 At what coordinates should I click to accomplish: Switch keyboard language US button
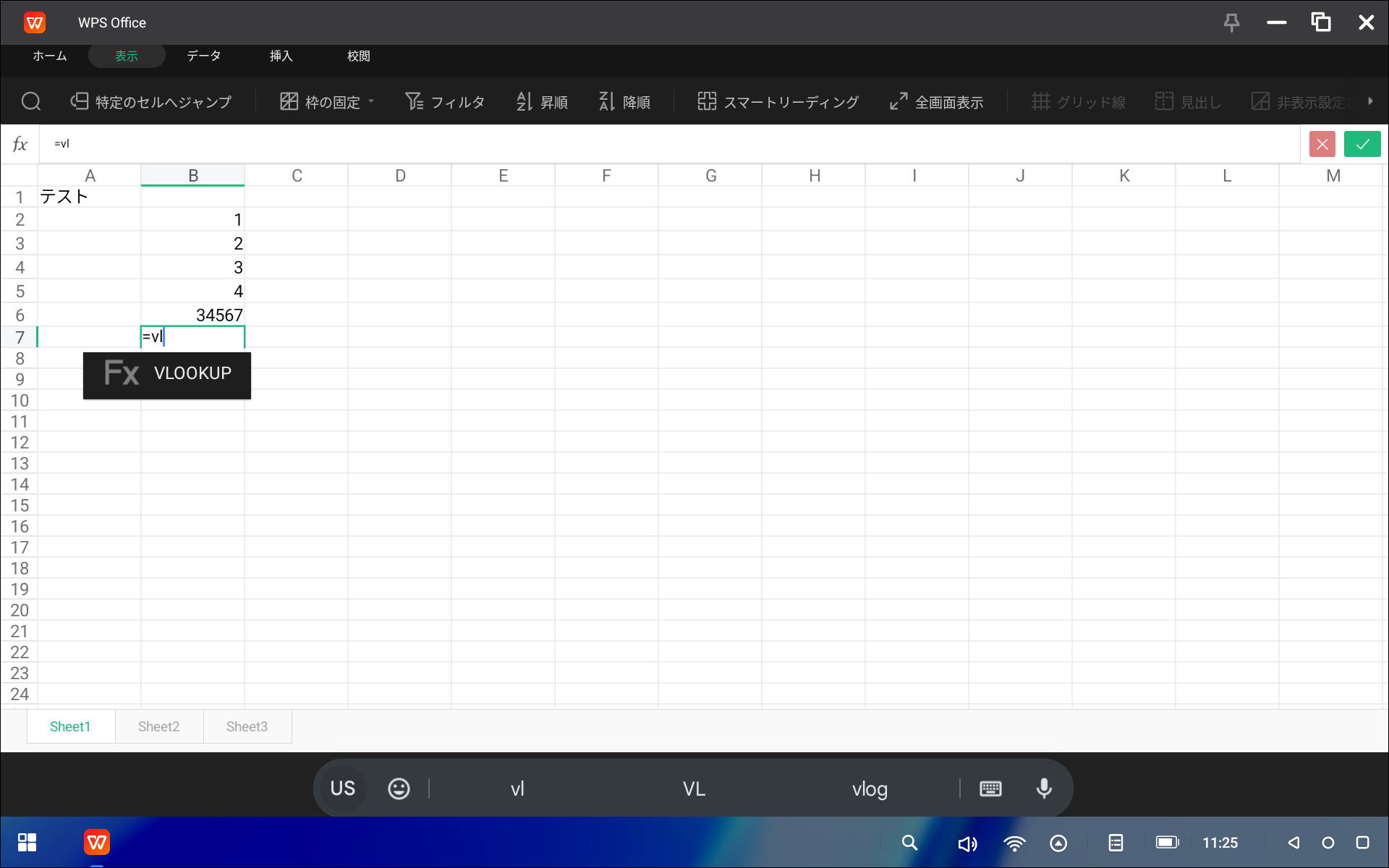pos(342,788)
